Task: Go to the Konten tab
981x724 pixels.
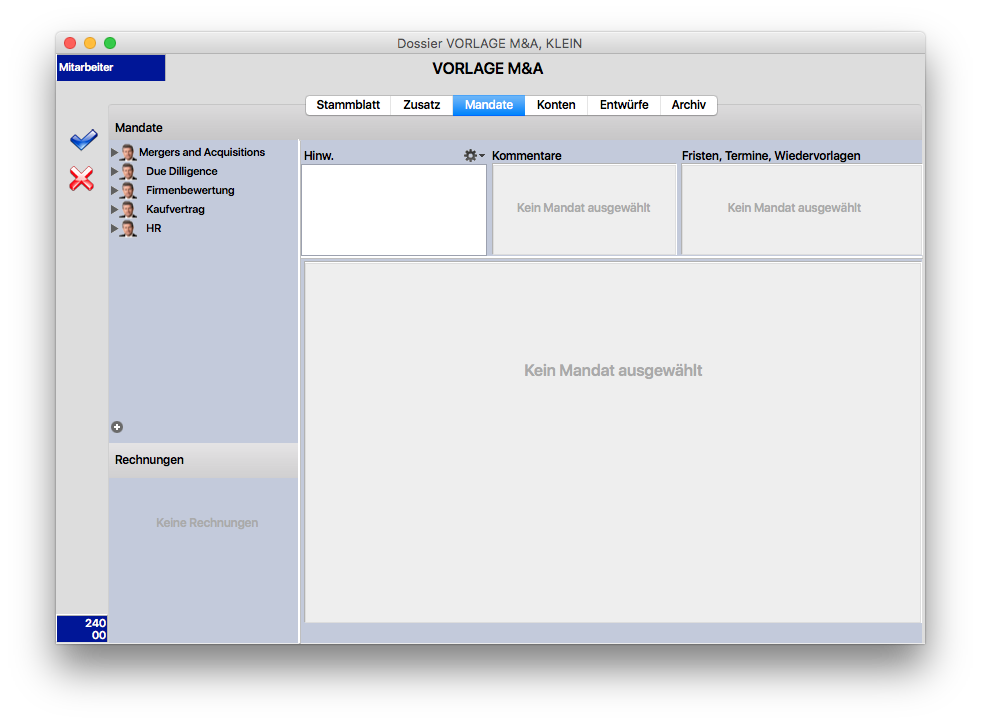Action: pos(556,105)
